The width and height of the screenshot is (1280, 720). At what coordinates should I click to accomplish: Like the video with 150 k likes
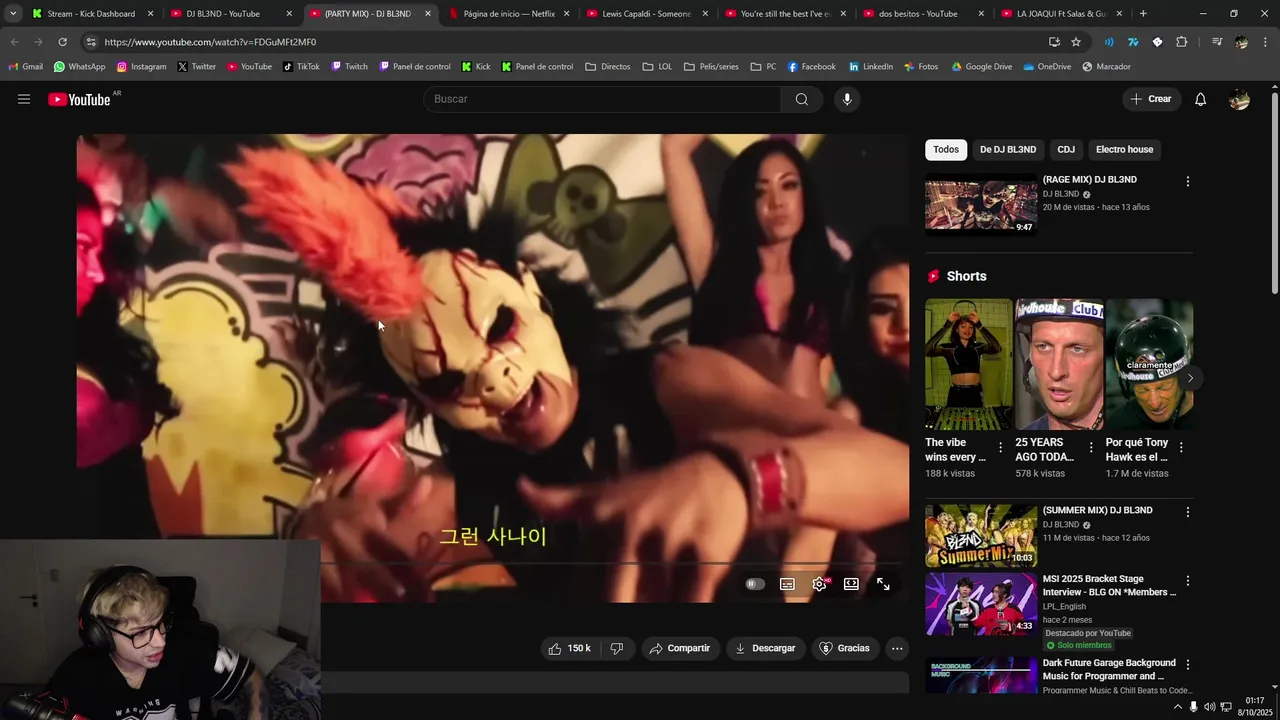(568, 648)
